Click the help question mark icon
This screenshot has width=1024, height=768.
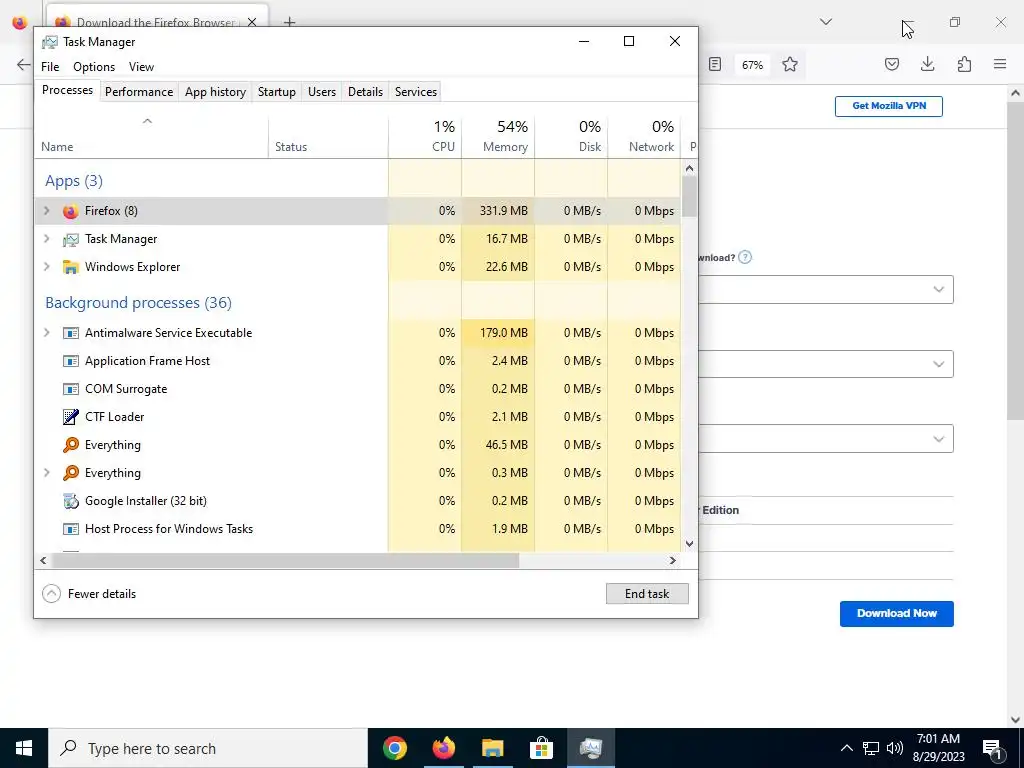(x=744, y=257)
